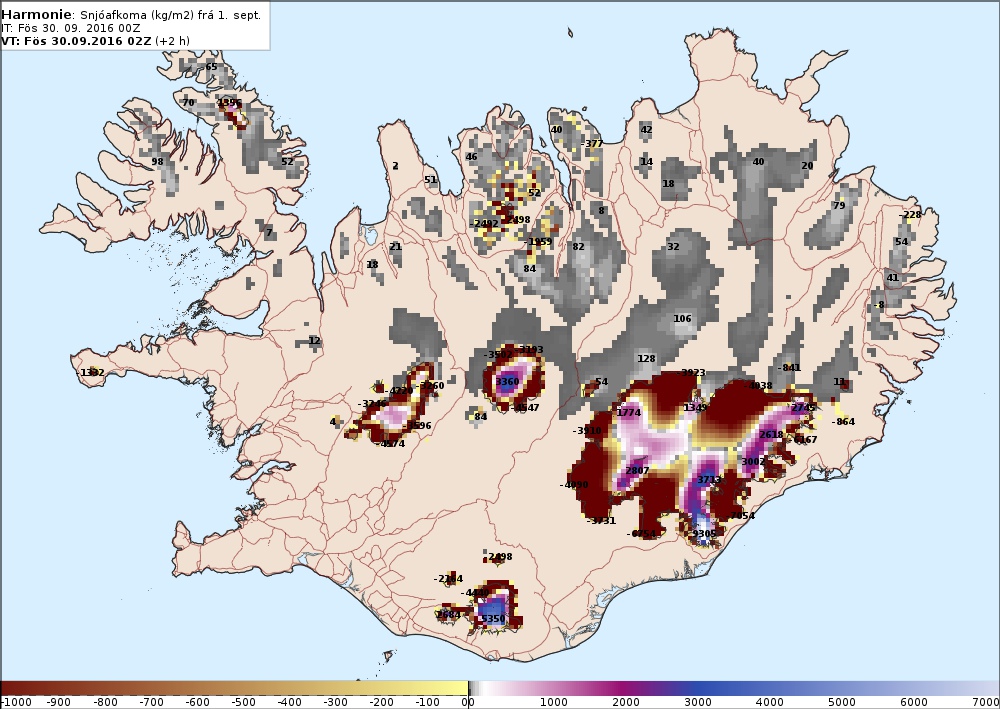The width and height of the screenshot is (1000, 709).
Task: Click the '-100' label on the color scale
Action: (x=427, y=702)
